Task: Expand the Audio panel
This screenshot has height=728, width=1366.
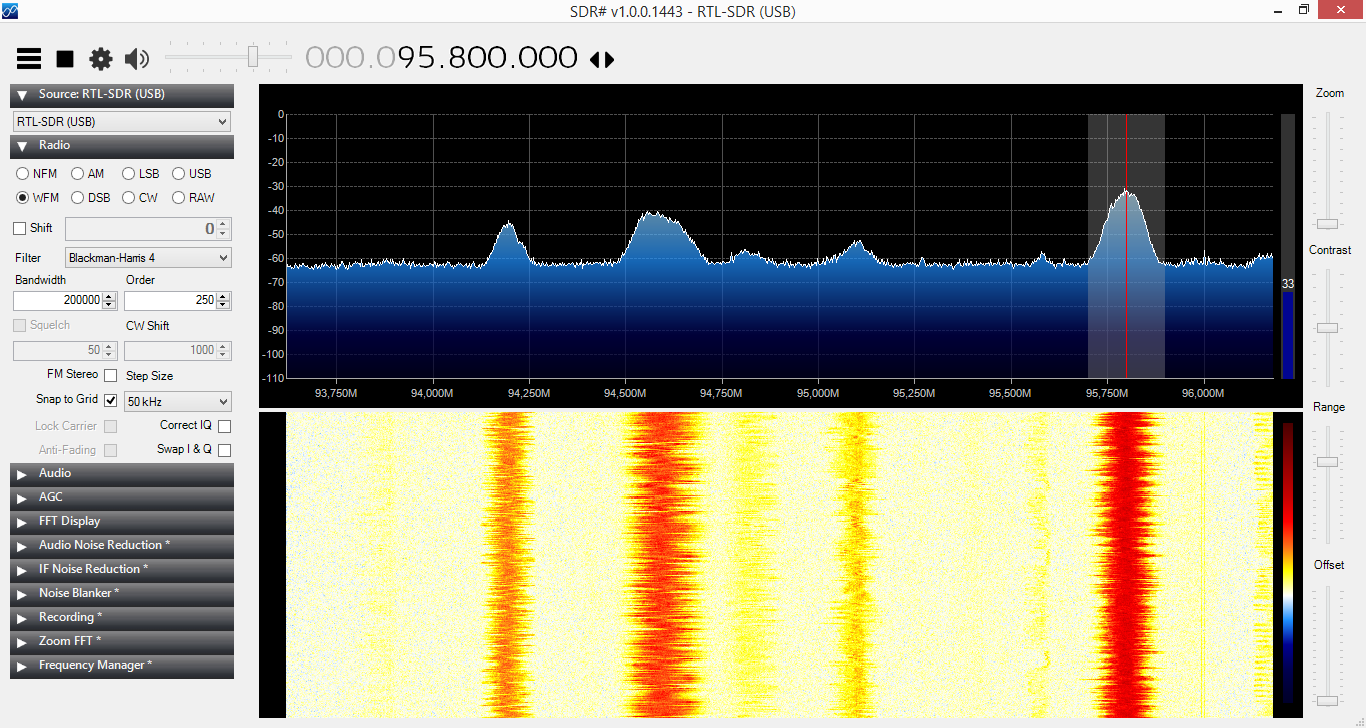Action: point(122,473)
